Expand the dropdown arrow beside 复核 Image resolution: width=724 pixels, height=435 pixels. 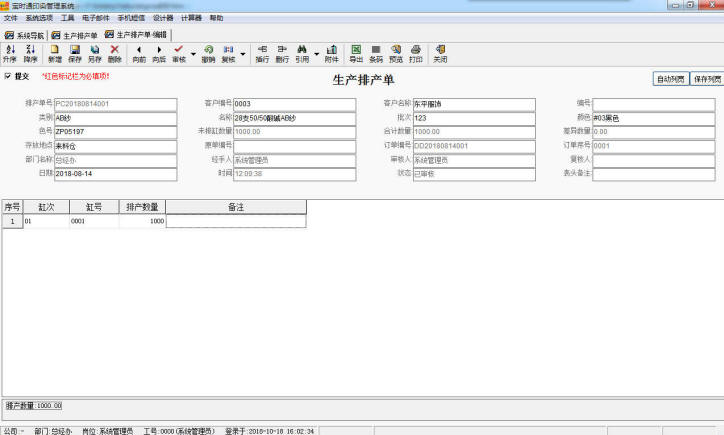coord(243,54)
